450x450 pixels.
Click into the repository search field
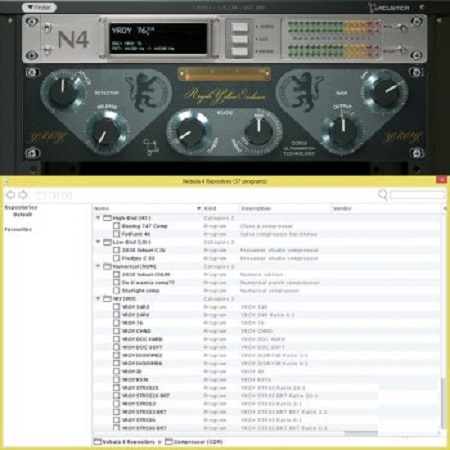tap(417, 195)
